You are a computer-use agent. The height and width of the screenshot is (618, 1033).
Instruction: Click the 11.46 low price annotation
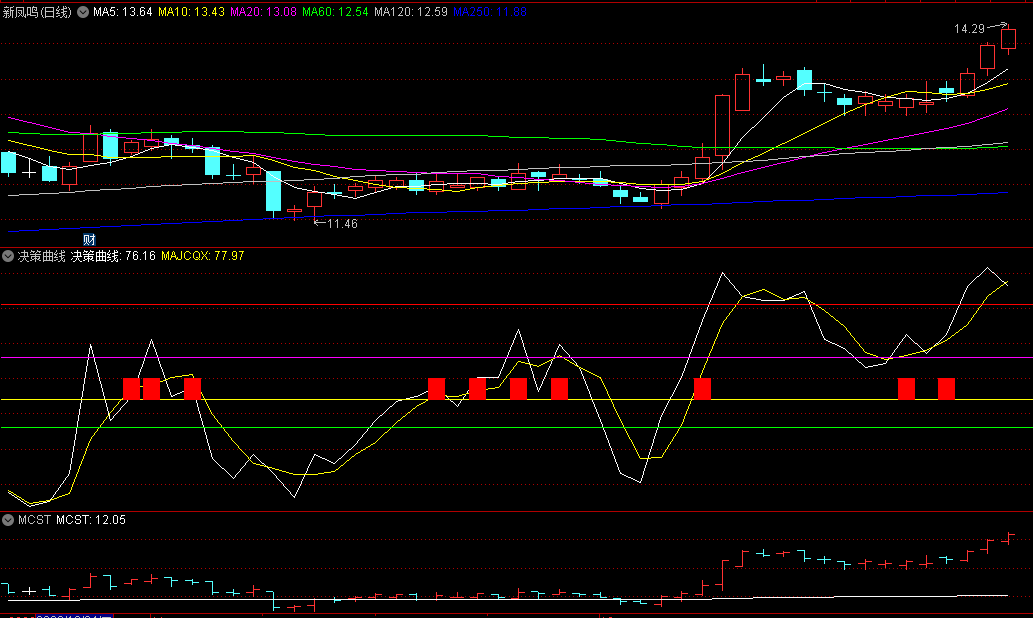coord(342,224)
